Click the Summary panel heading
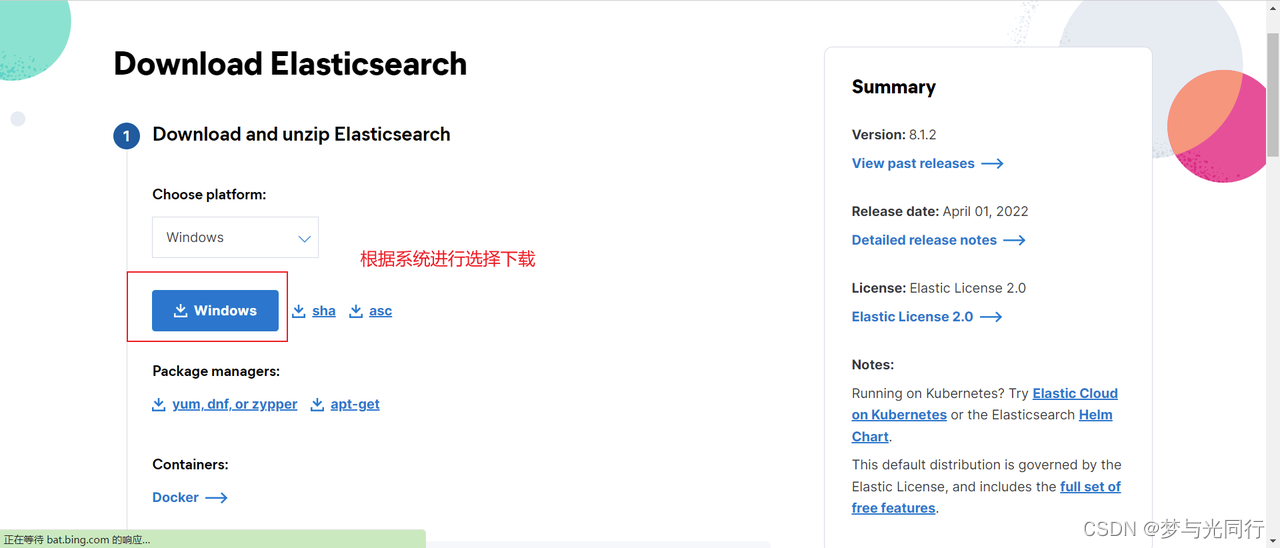This screenshot has height=548, width=1280. pyautogui.click(x=894, y=87)
